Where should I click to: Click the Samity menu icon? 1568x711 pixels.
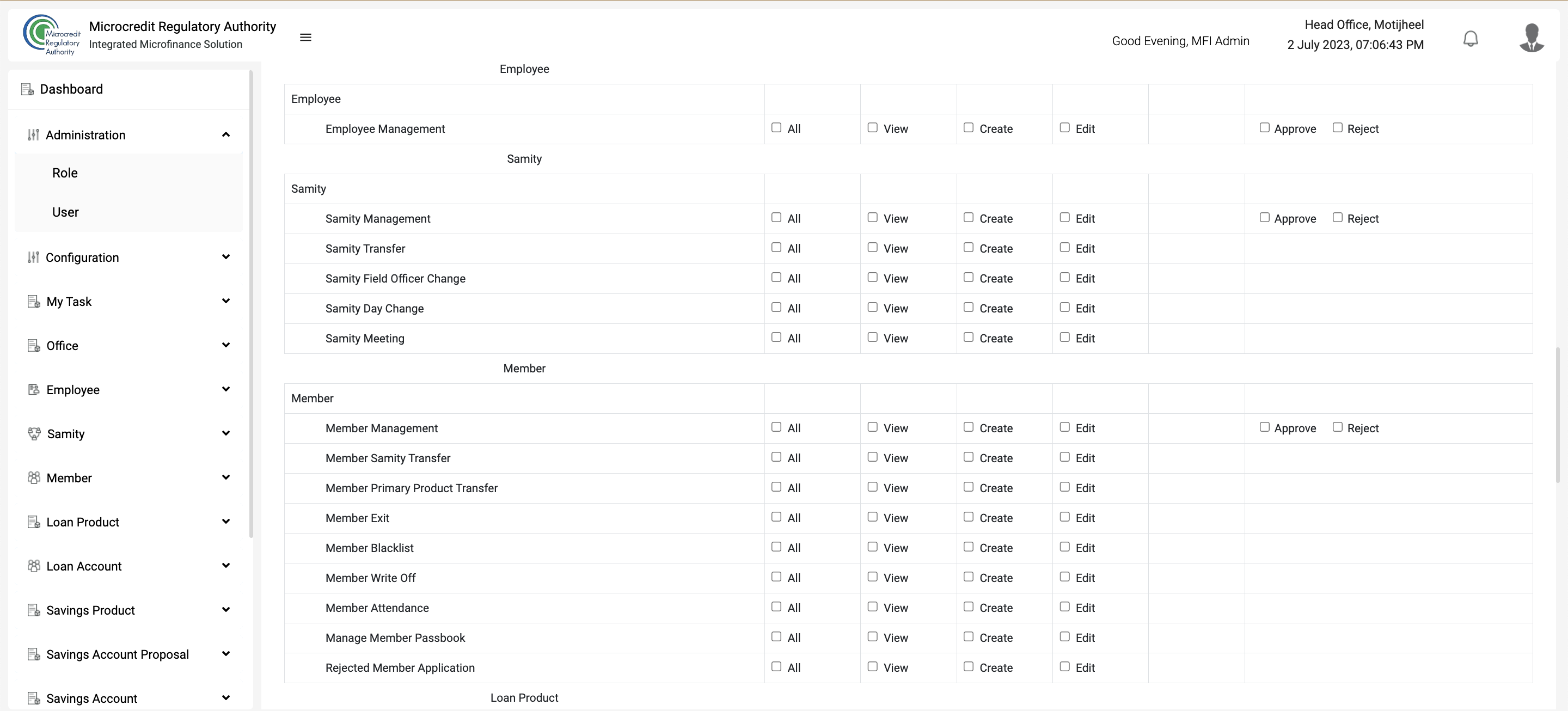[34, 434]
